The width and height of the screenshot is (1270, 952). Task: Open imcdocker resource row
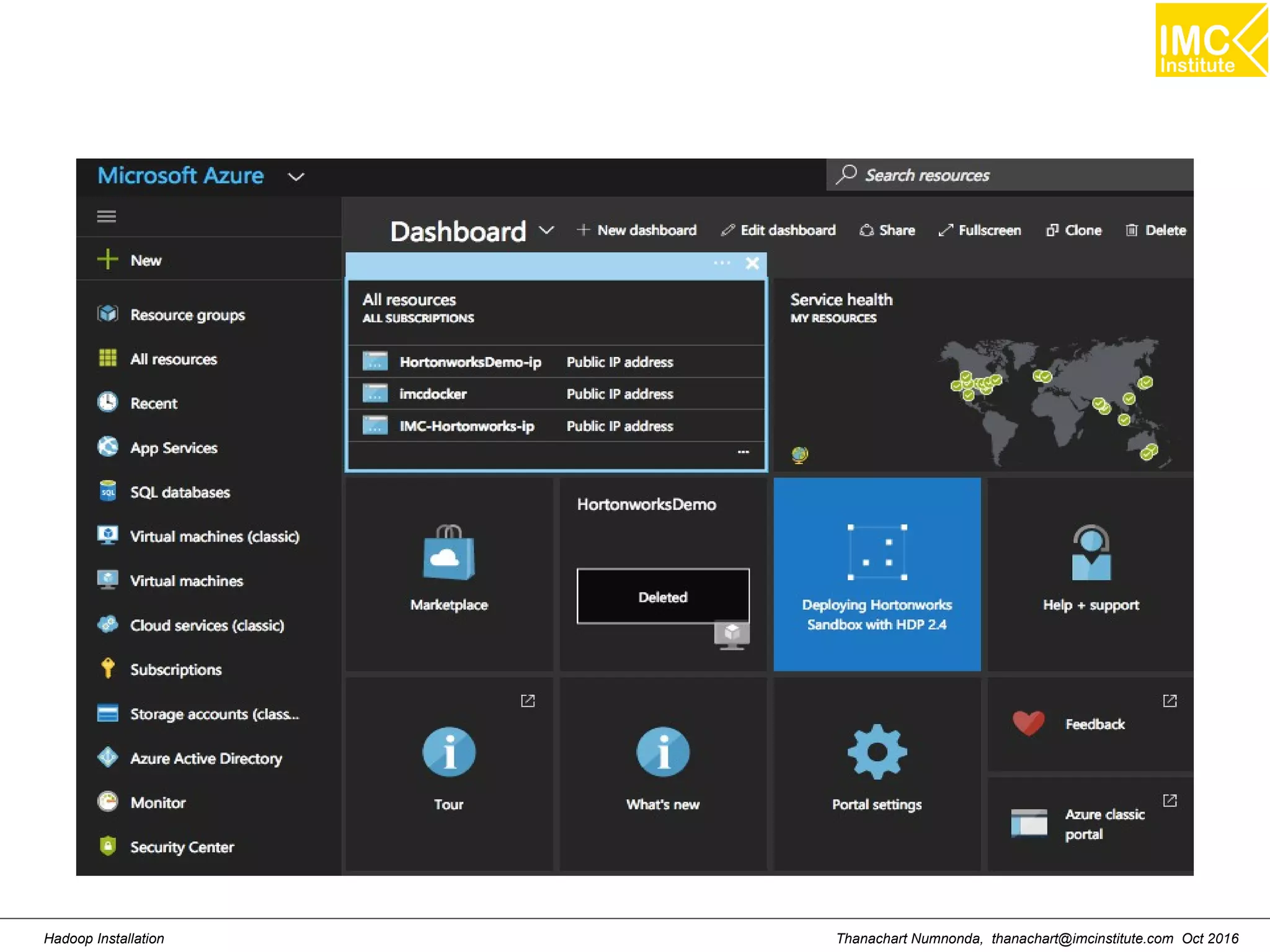[x=556, y=394]
